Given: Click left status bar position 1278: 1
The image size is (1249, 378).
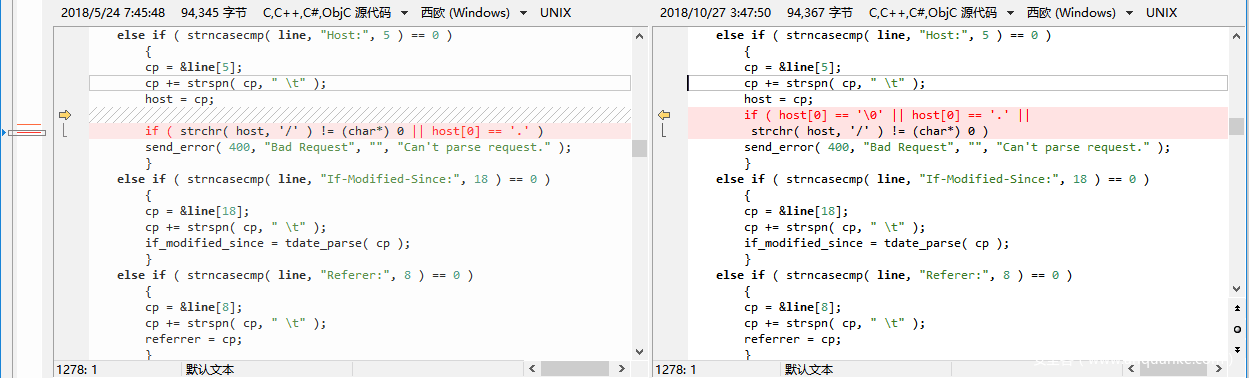Looking at the screenshot, I should point(77,369).
